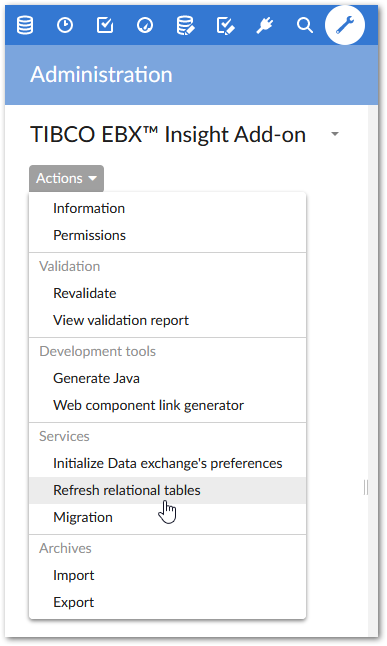
Task: Click Initialize Data exchange's preferences
Action: tap(167, 463)
